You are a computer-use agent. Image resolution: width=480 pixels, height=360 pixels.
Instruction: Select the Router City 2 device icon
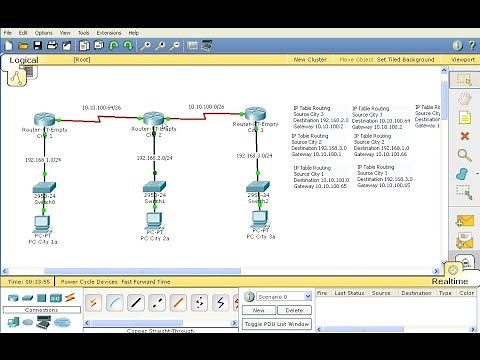153,118
